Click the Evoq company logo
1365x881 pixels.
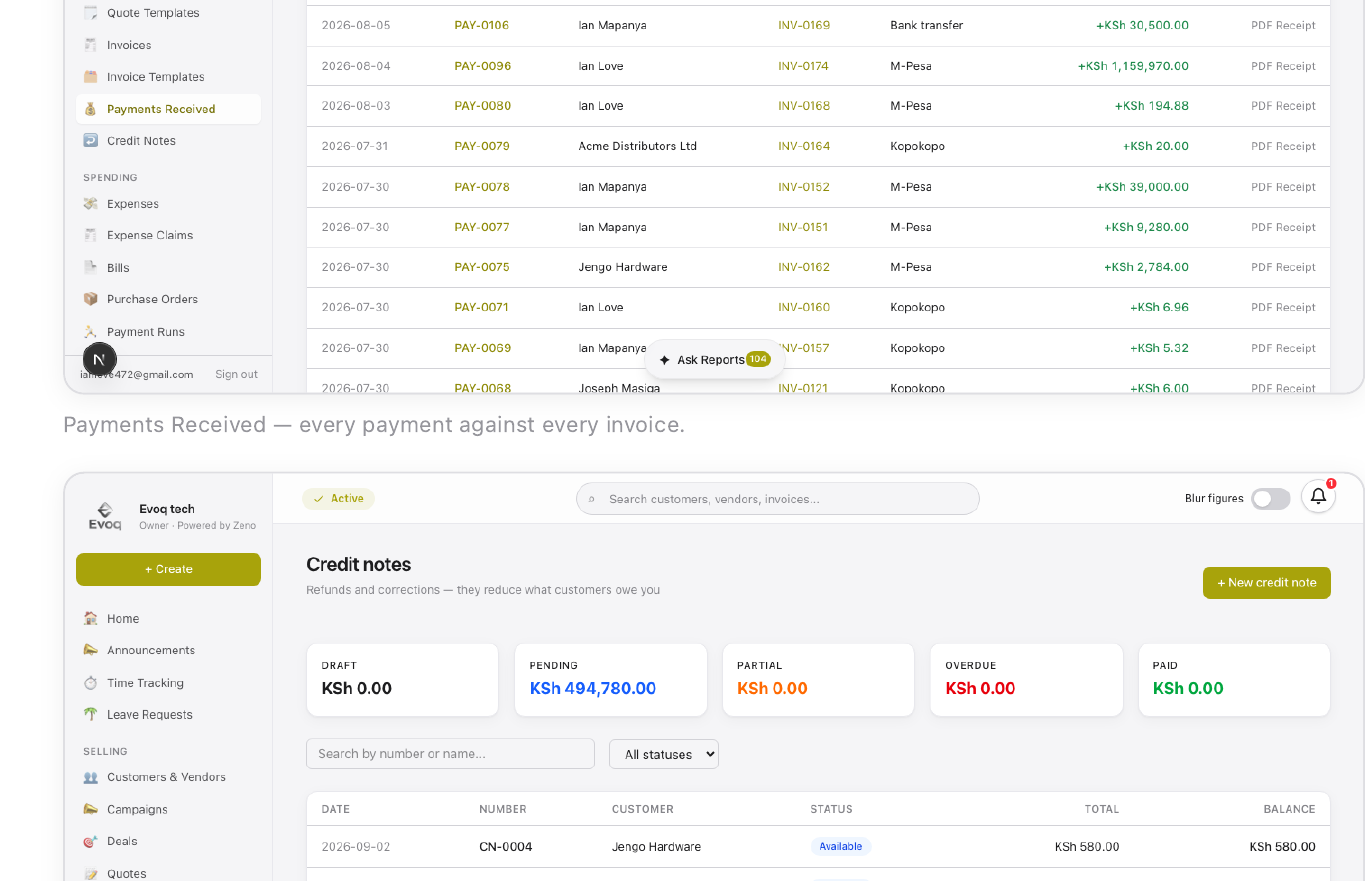pos(105,516)
